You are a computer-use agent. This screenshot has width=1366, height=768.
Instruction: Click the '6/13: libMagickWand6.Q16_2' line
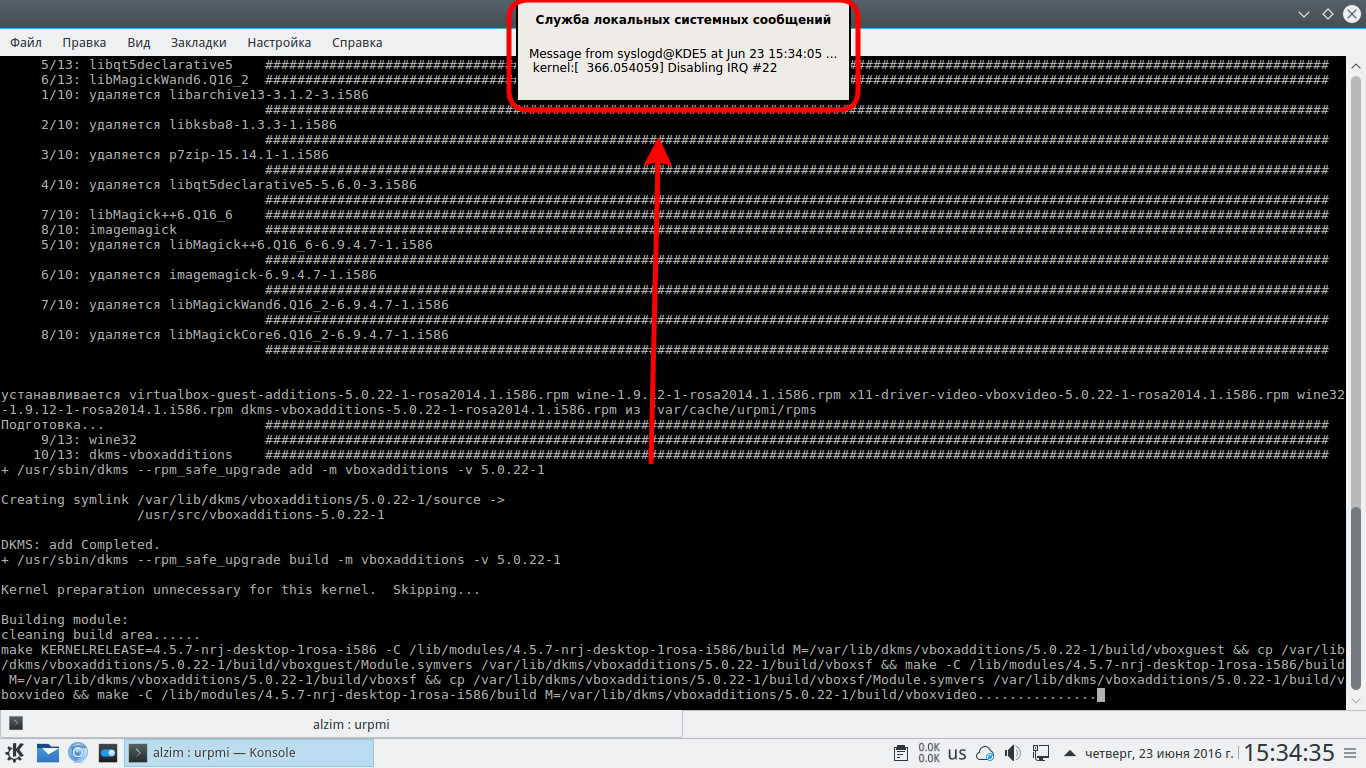pos(145,80)
